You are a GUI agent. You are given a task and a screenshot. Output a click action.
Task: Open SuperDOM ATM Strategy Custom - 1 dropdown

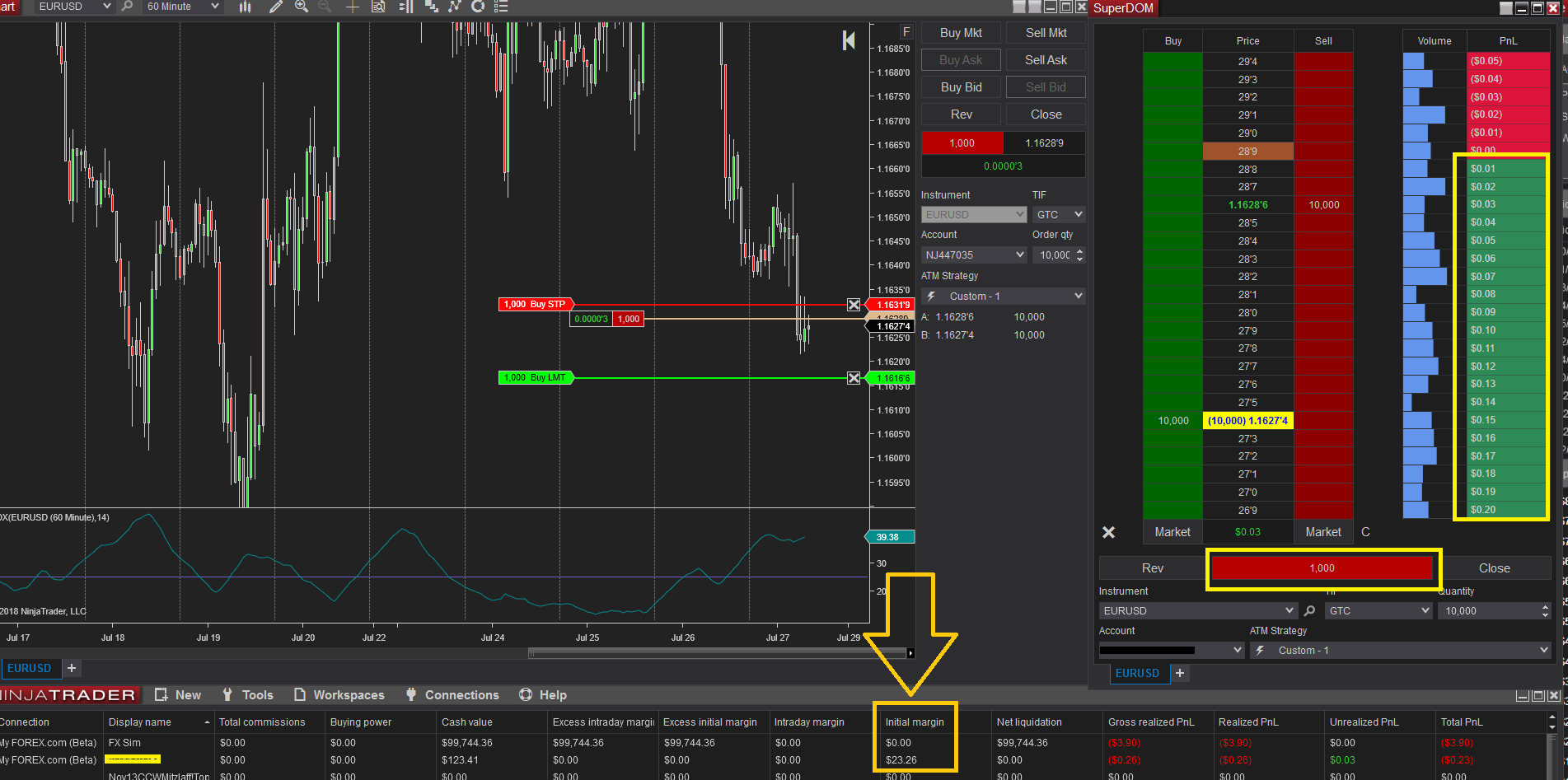(1401, 651)
